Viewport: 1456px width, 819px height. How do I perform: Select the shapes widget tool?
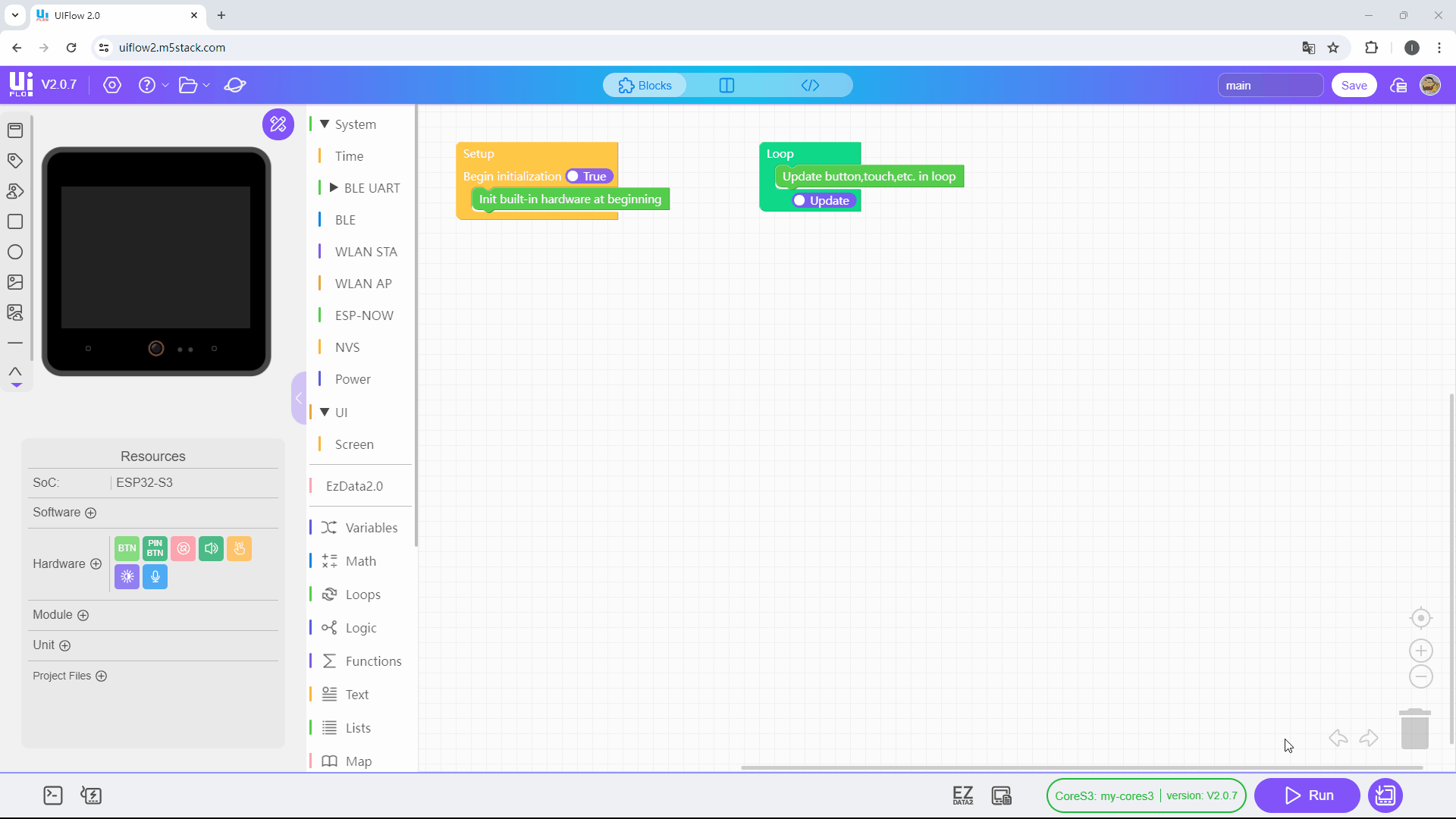click(15, 191)
